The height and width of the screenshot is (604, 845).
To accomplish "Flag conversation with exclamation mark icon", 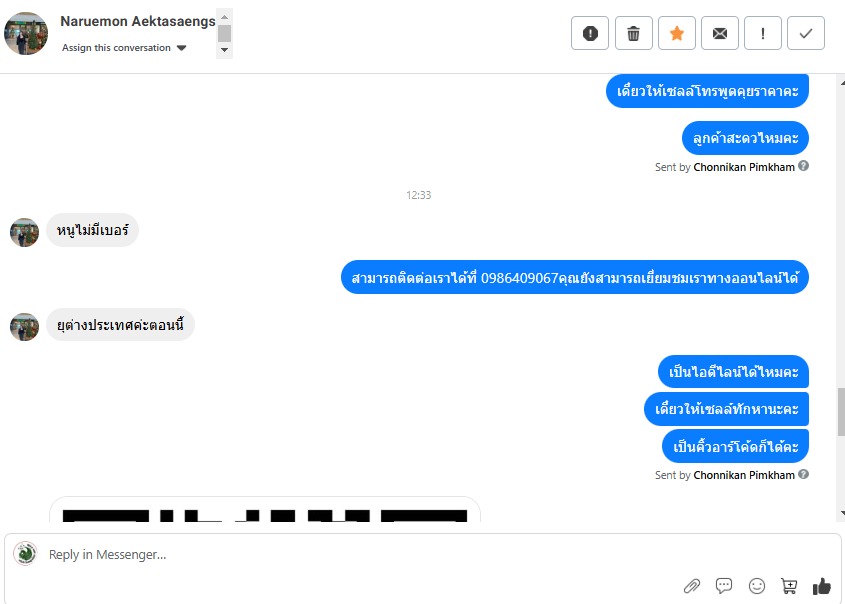I will [763, 33].
